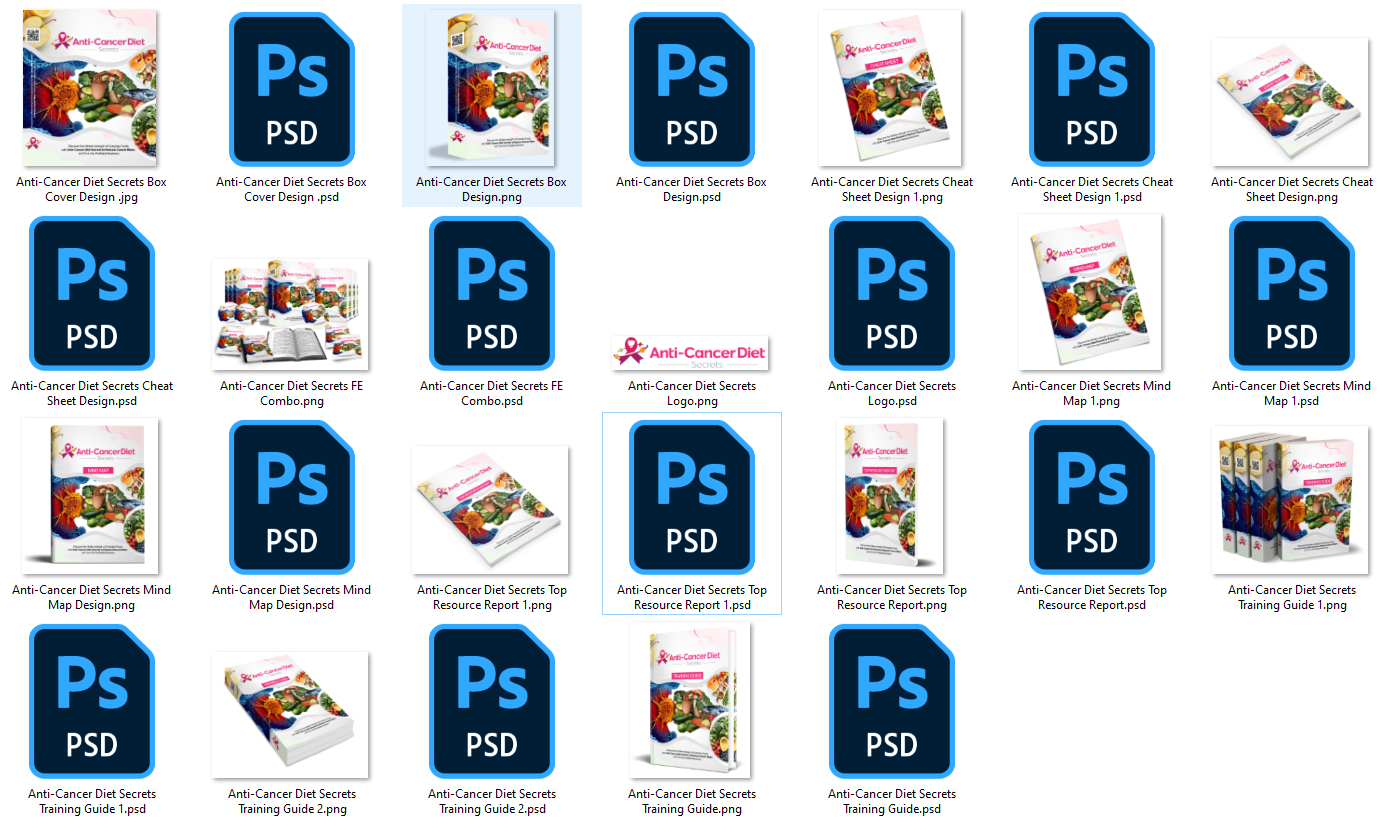Click the Logo.psd file icon
1390x826 pixels.
[x=891, y=294]
